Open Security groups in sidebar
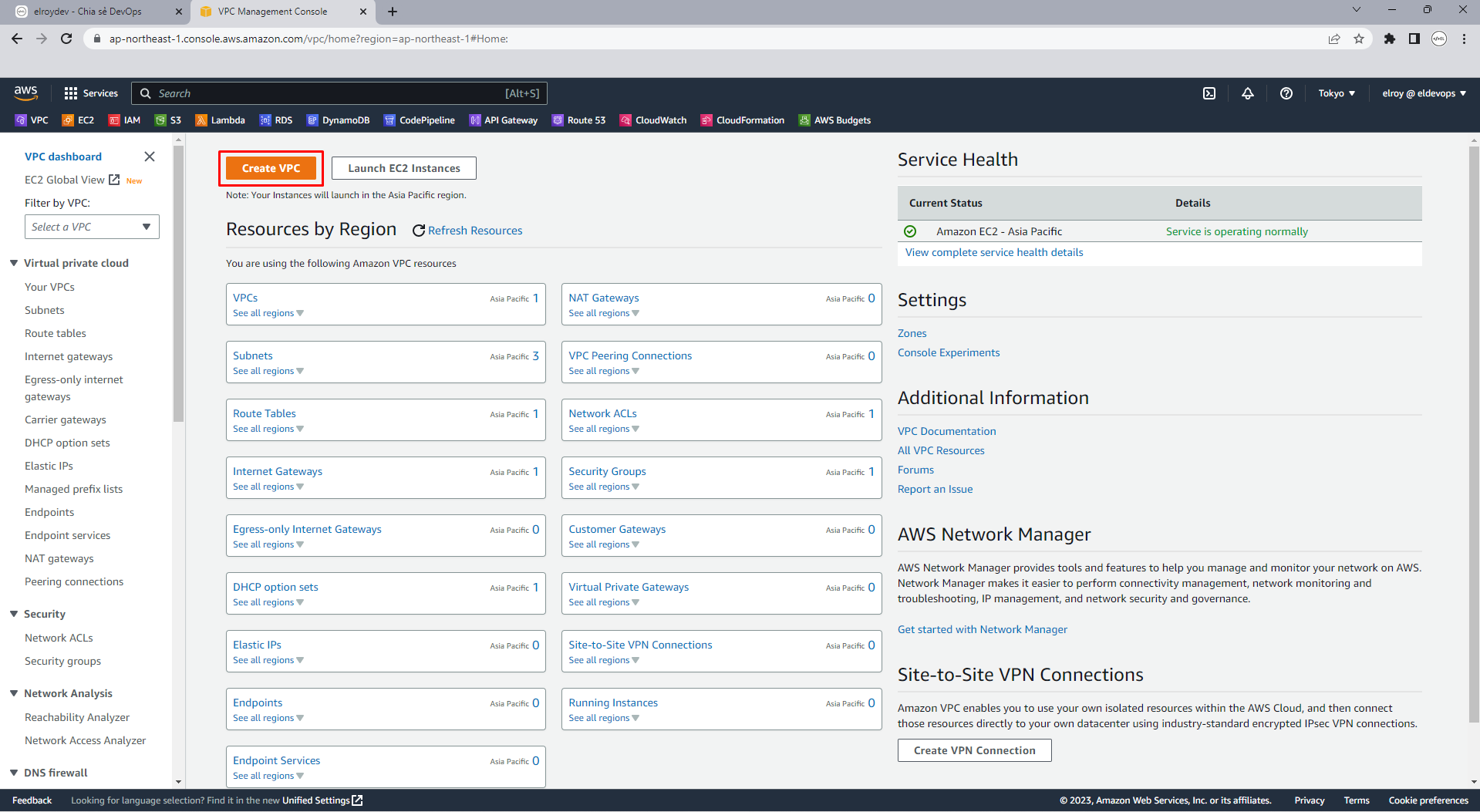 point(62,661)
